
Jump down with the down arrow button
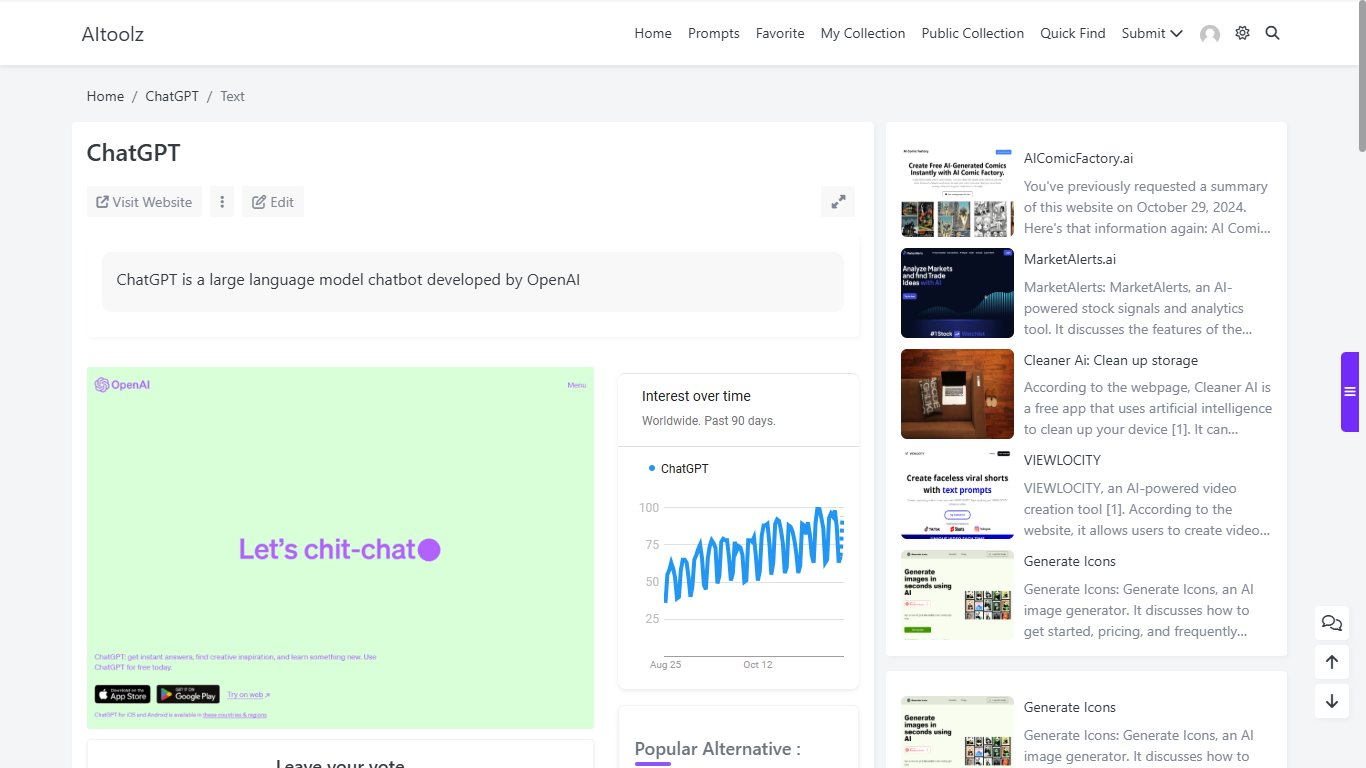[1332, 701]
